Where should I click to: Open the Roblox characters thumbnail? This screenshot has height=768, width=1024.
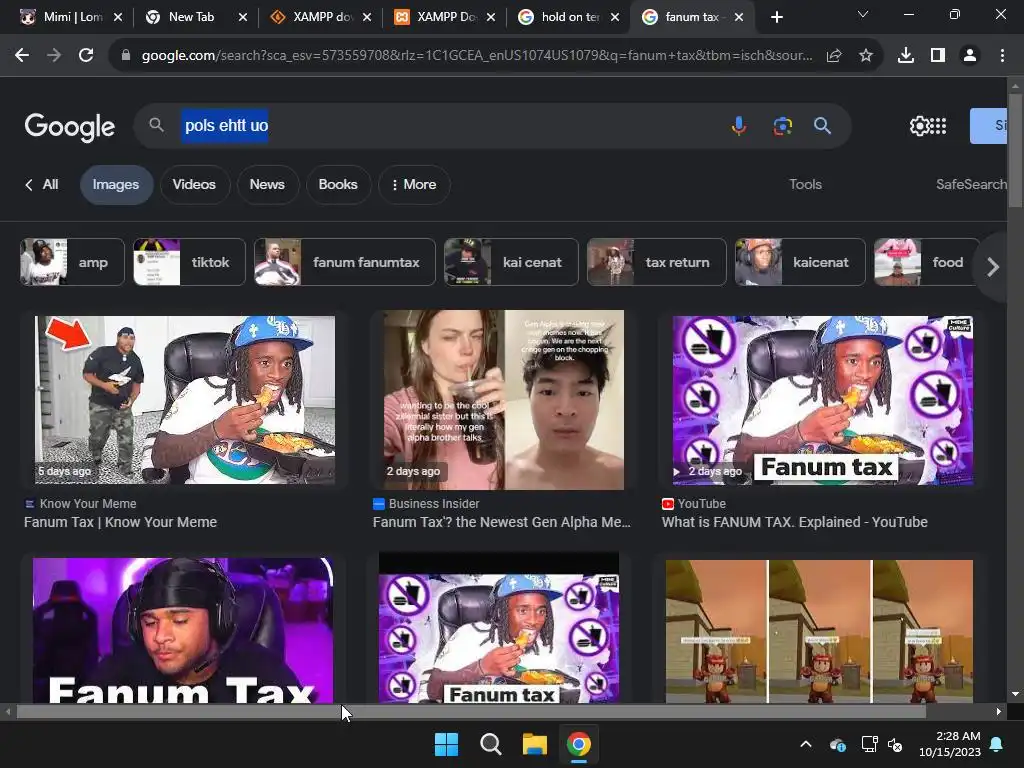(x=819, y=631)
